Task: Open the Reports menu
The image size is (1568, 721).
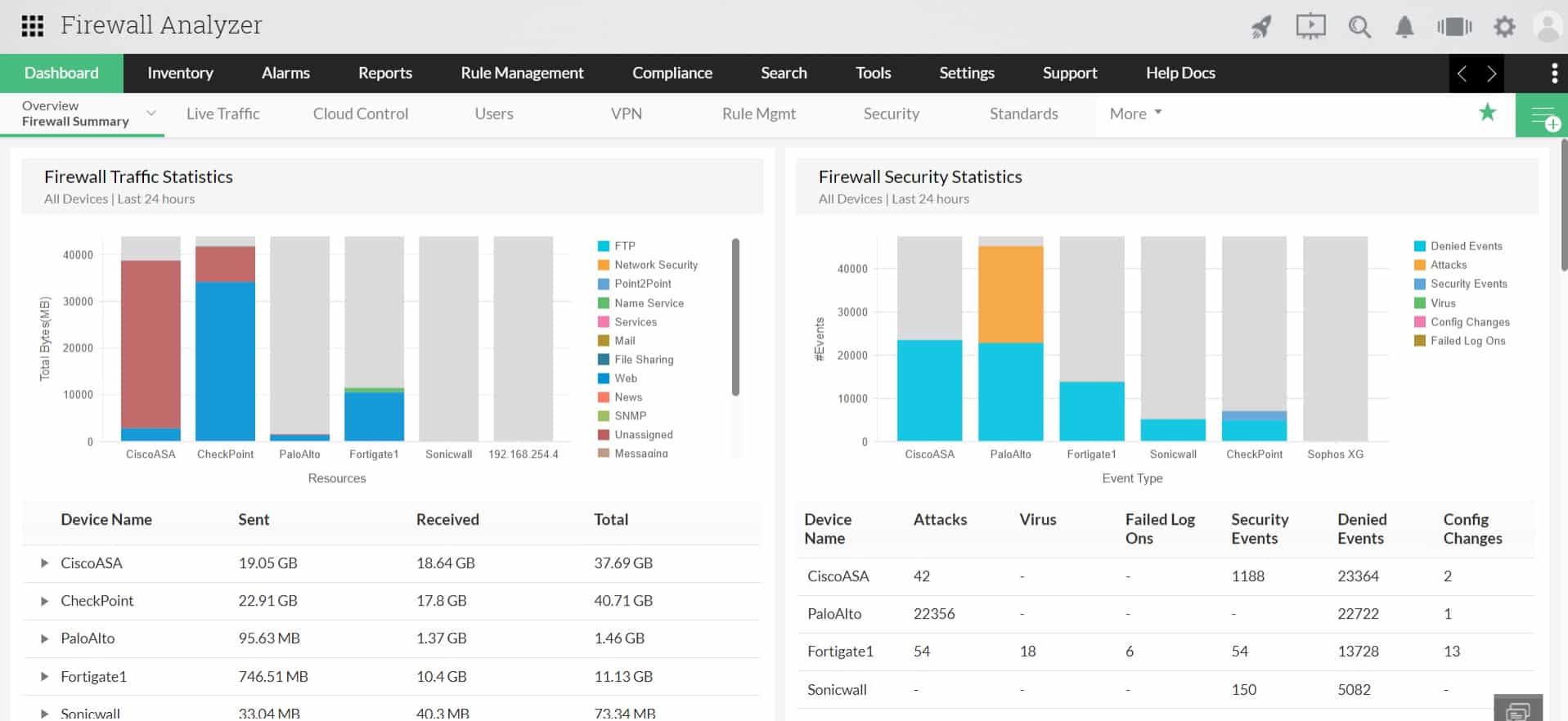Action: coord(385,73)
